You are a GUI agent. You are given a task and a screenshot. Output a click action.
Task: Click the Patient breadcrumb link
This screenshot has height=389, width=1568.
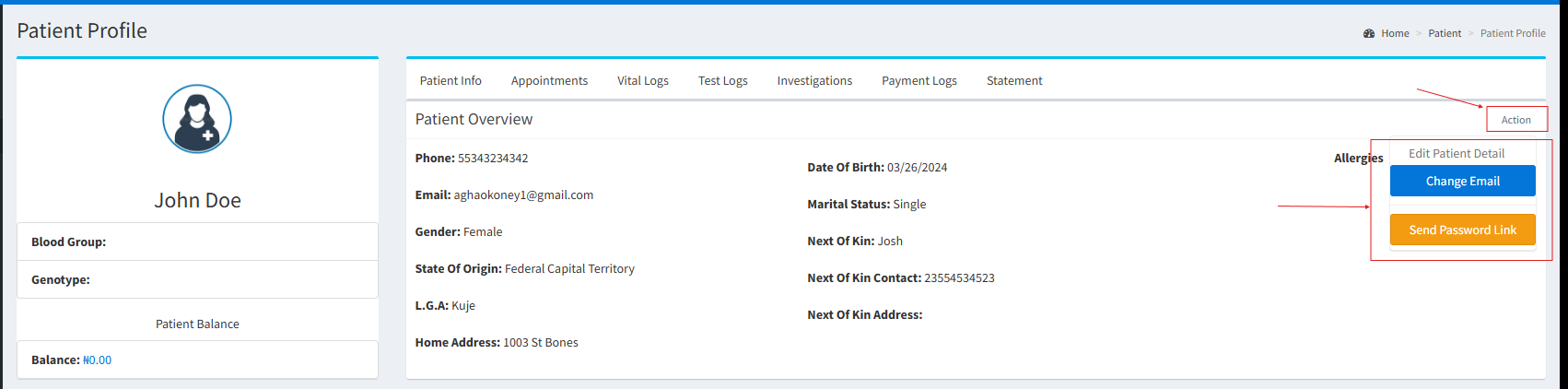pyautogui.click(x=1445, y=33)
